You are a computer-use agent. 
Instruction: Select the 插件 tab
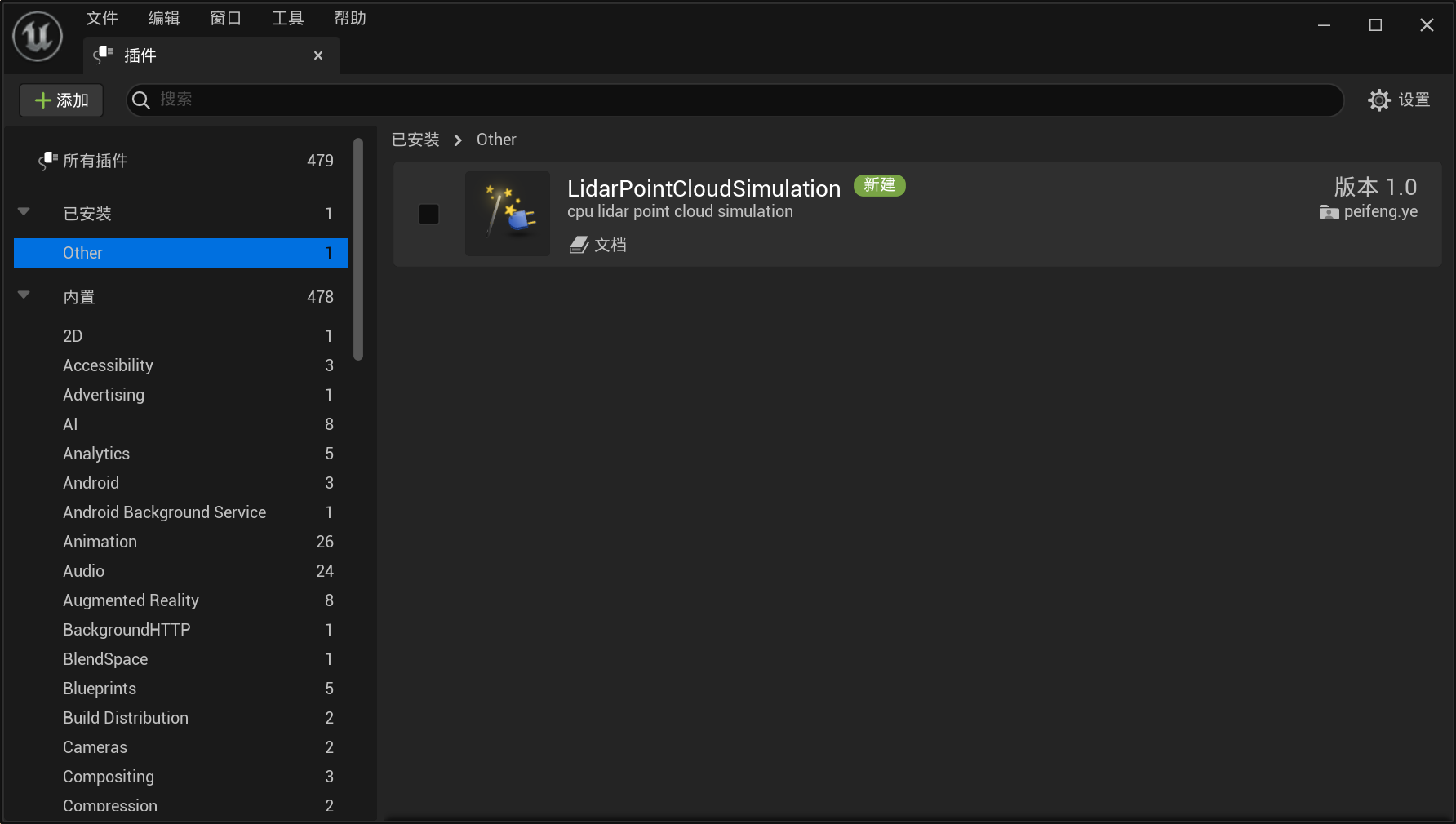pos(211,55)
